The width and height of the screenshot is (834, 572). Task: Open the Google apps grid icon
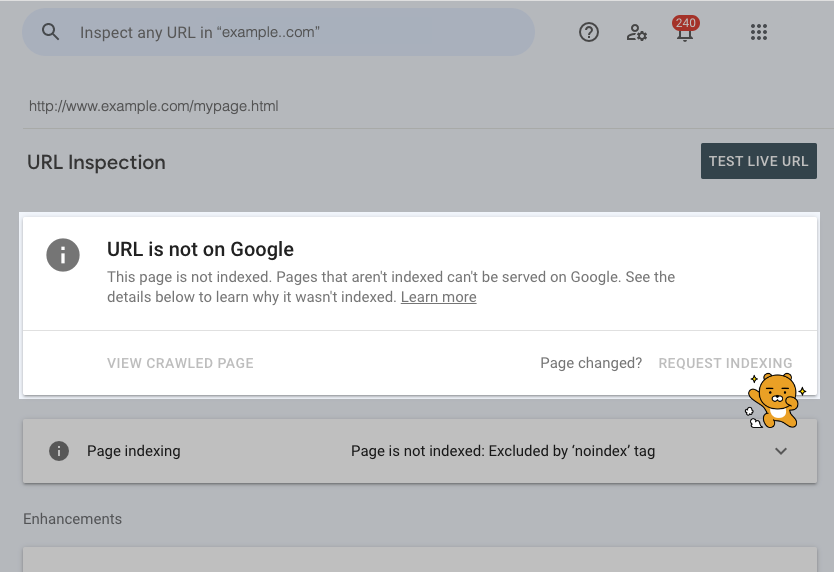(758, 32)
